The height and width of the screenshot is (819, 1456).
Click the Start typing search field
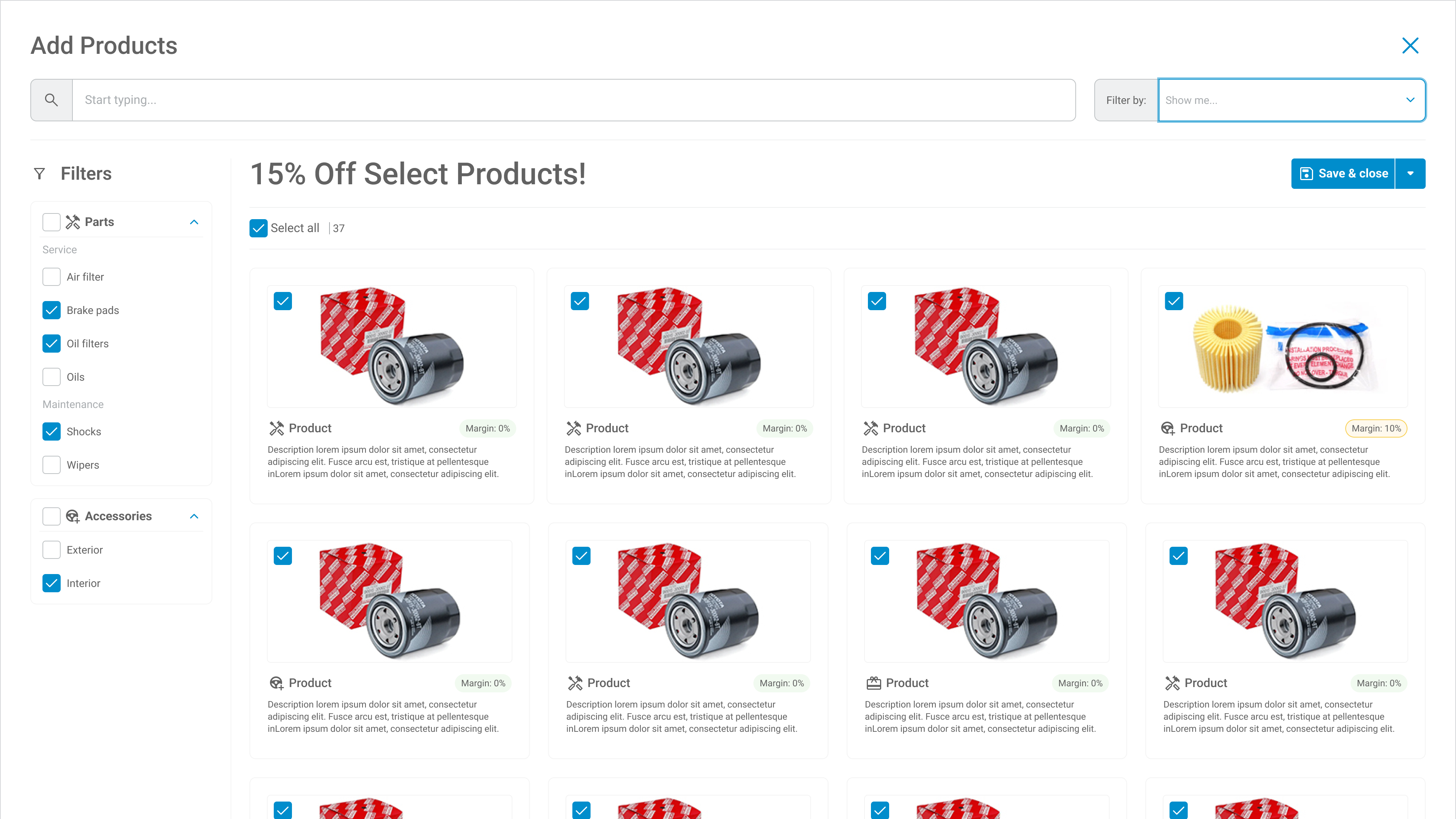click(x=573, y=100)
